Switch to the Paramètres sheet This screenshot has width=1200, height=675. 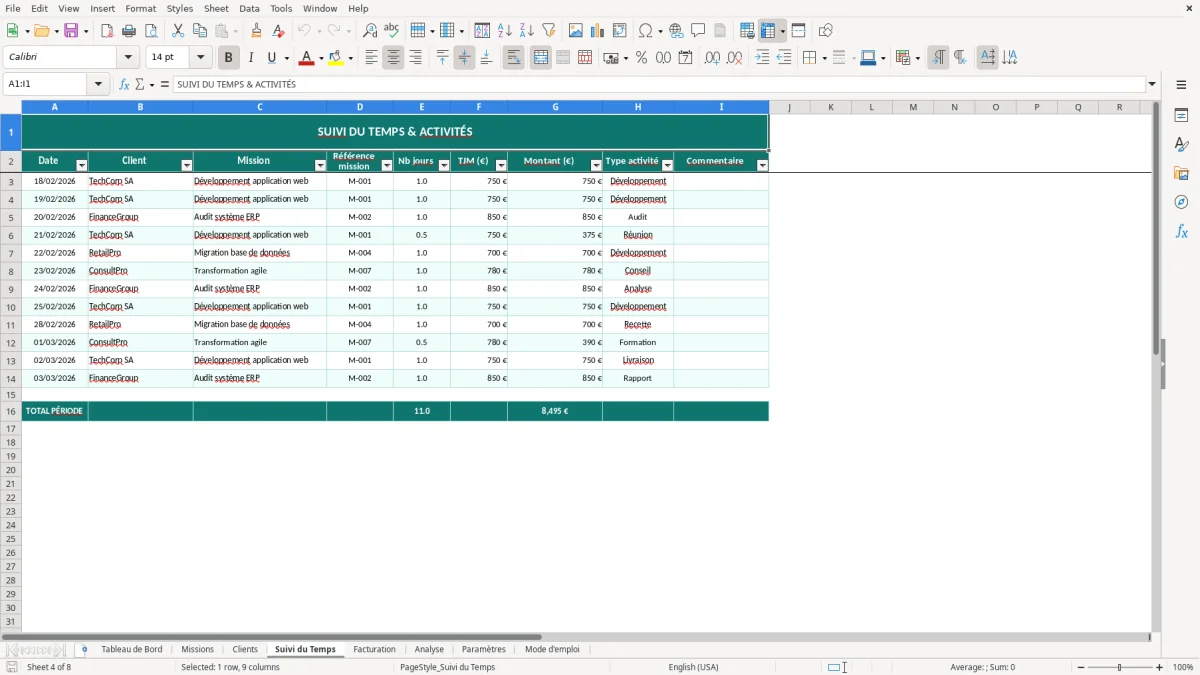coord(484,649)
